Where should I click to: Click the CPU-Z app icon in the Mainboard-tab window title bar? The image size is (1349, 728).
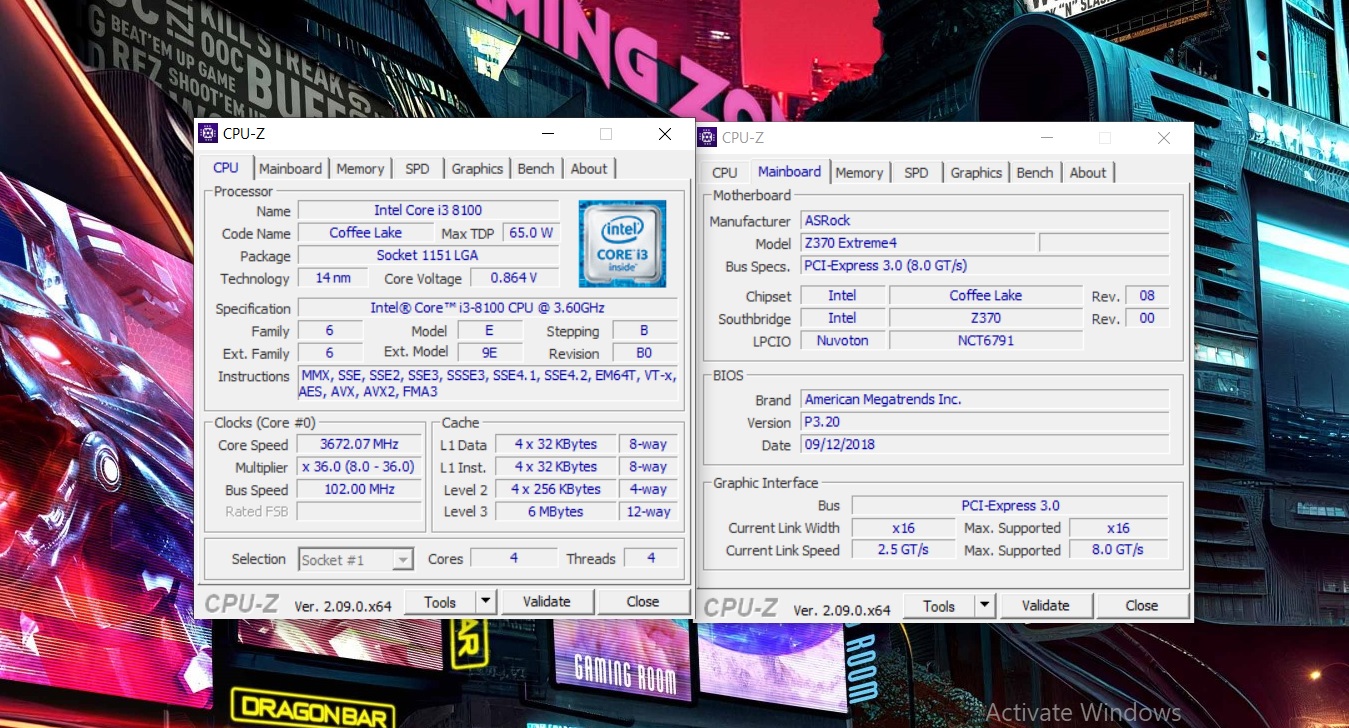707,137
